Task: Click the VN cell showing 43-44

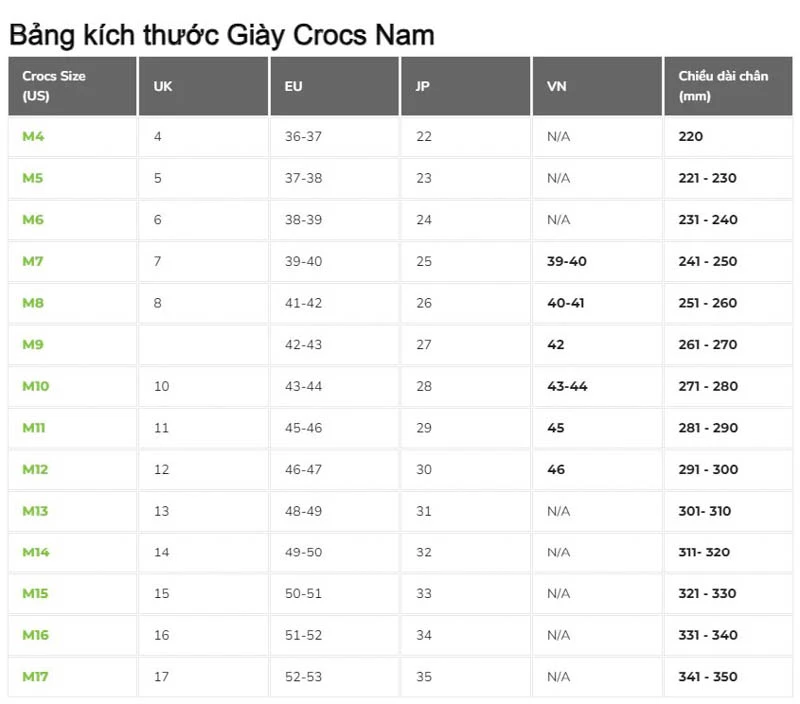Action: (x=567, y=386)
